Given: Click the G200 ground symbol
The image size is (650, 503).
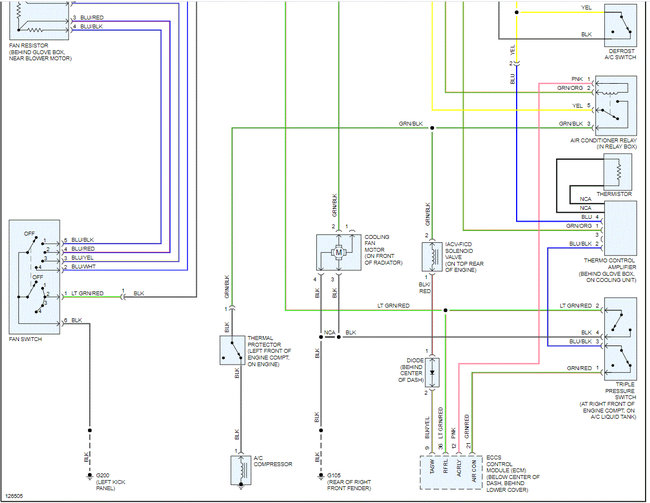Looking at the screenshot, I should pos(89,476).
